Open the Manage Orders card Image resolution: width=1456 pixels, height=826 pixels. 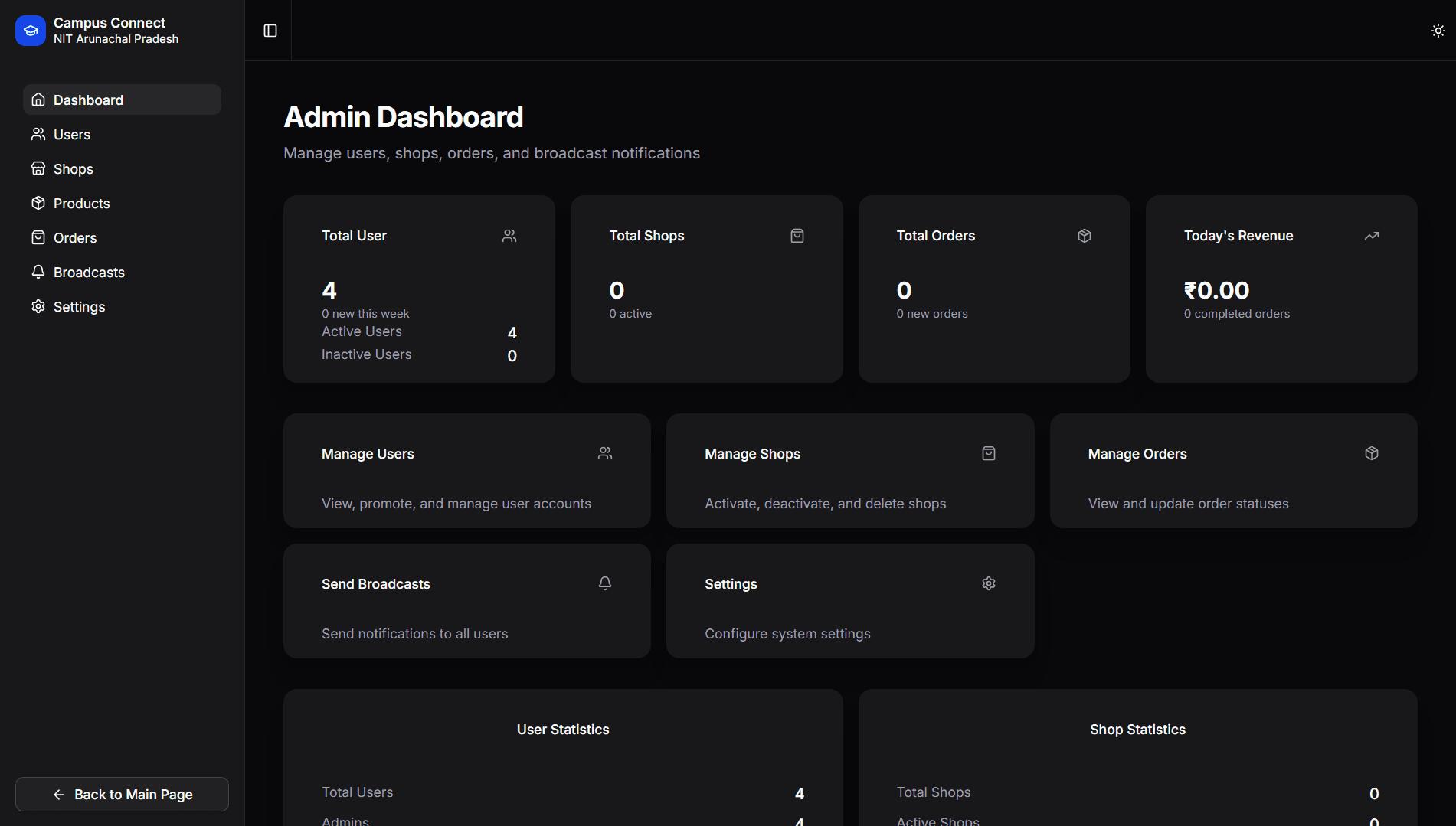tap(1232, 471)
